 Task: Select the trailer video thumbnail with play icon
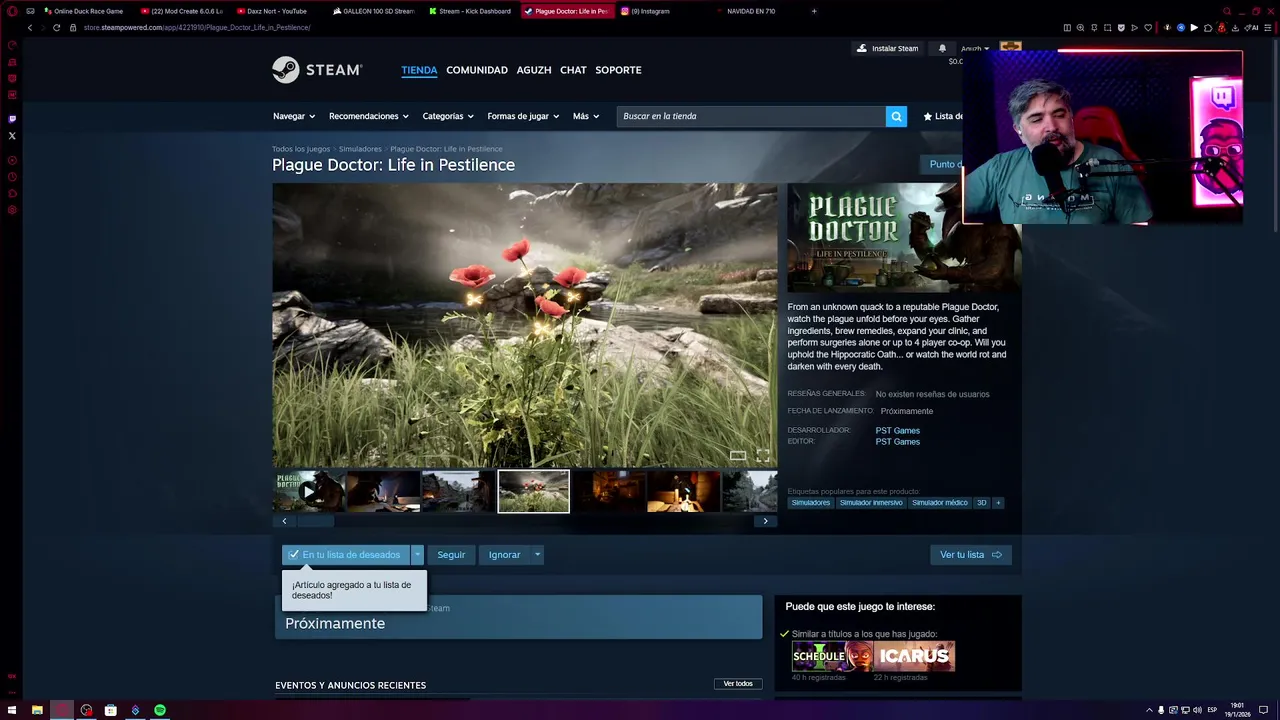309,491
